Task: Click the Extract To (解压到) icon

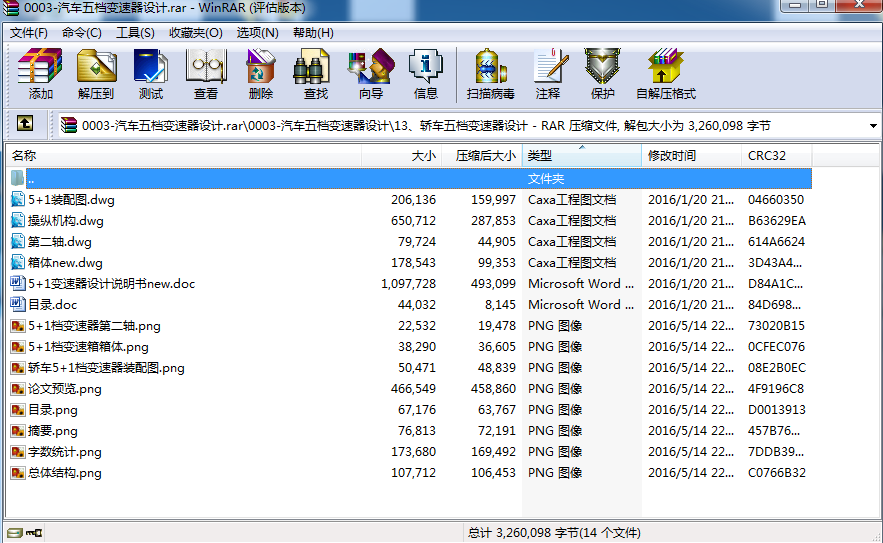Action: tap(96, 74)
